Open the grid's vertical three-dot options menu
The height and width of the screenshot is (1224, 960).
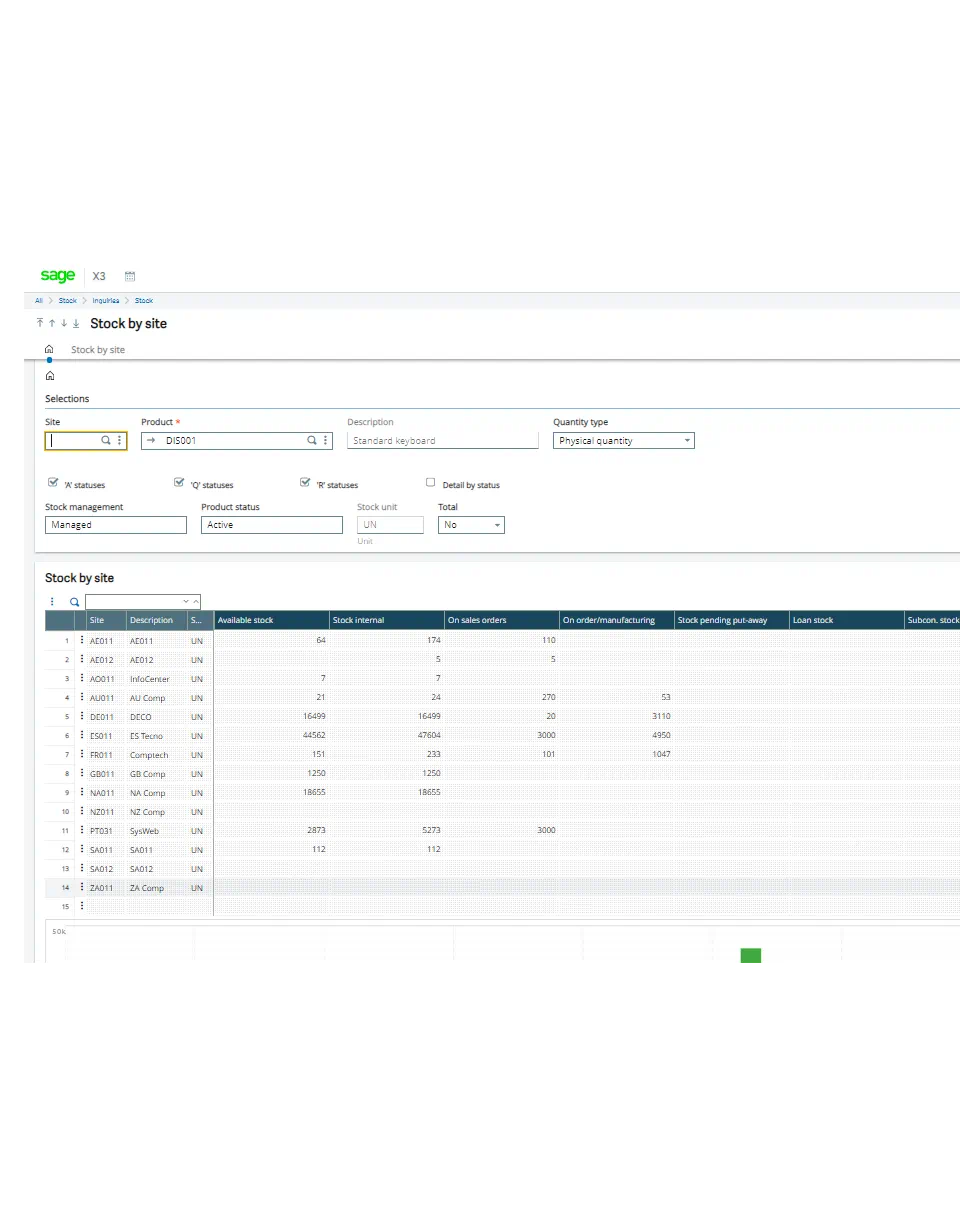pos(52,601)
